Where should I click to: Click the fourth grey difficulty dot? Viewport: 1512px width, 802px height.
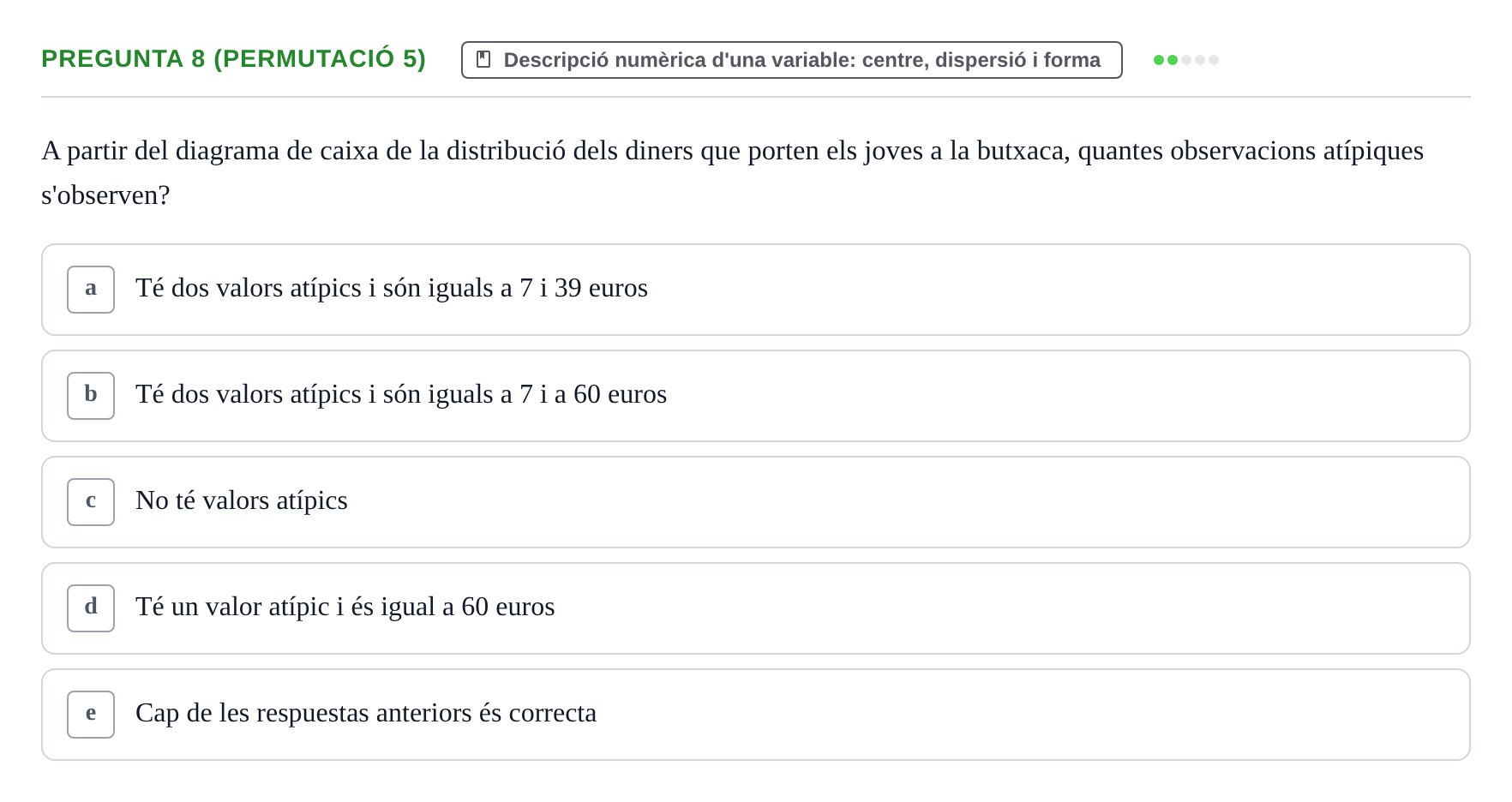pos(1200,60)
